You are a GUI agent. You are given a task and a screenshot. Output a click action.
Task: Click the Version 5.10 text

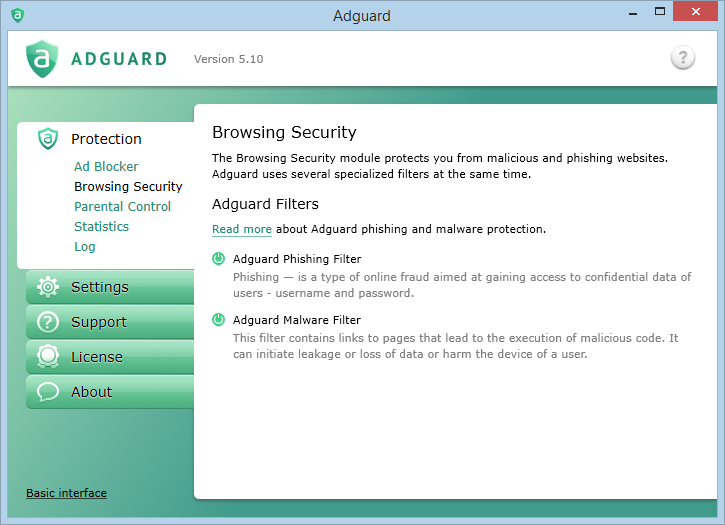228,59
